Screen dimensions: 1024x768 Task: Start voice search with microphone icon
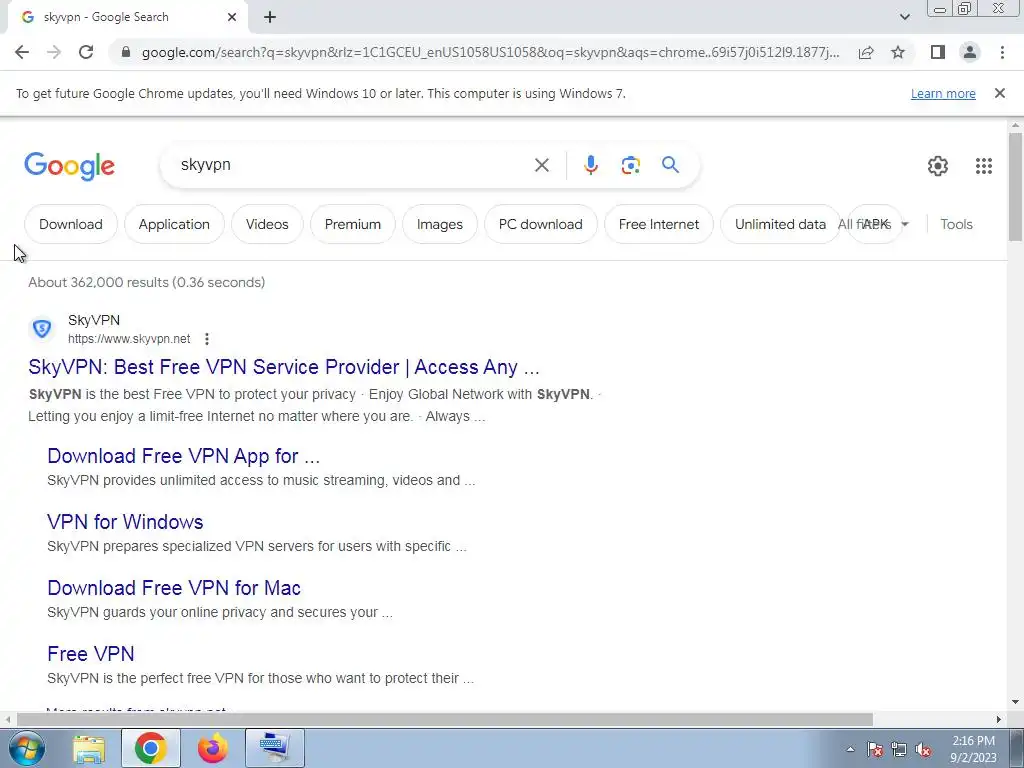(x=590, y=165)
